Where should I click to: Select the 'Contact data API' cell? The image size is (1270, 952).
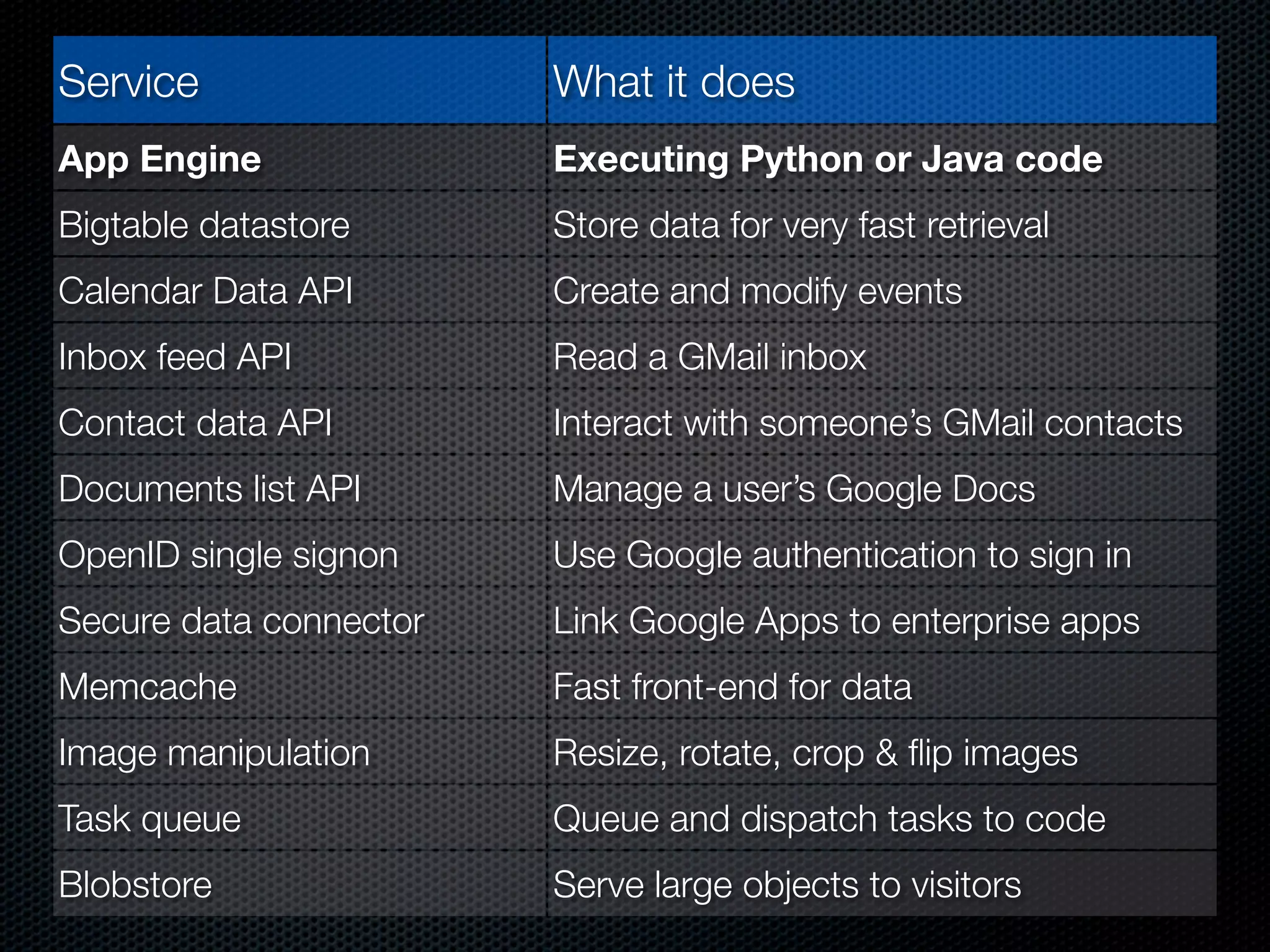[x=300, y=423]
